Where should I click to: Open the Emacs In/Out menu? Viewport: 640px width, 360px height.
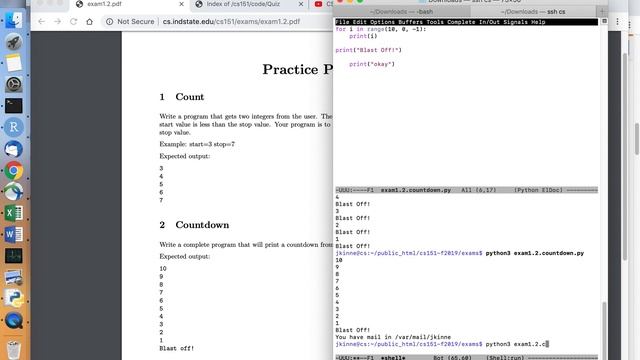click(x=489, y=22)
